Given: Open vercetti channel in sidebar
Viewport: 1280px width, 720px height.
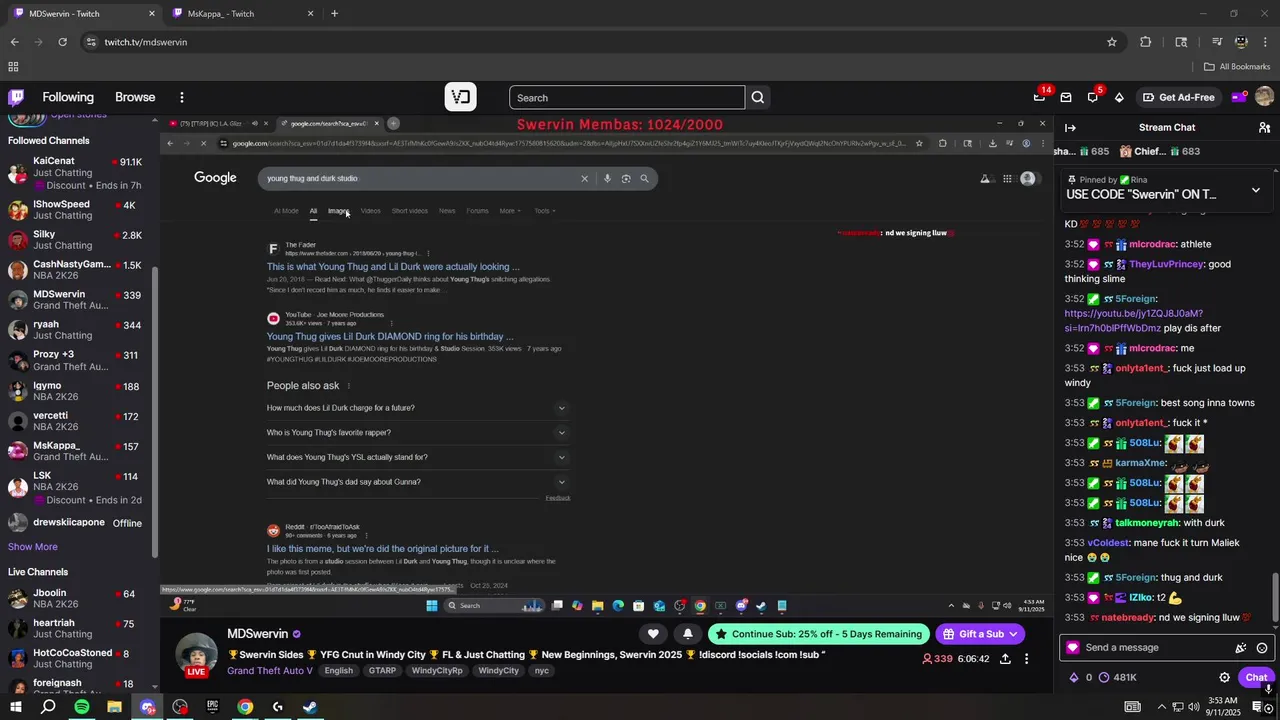Looking at the screenshot, I should pos(76,421).
